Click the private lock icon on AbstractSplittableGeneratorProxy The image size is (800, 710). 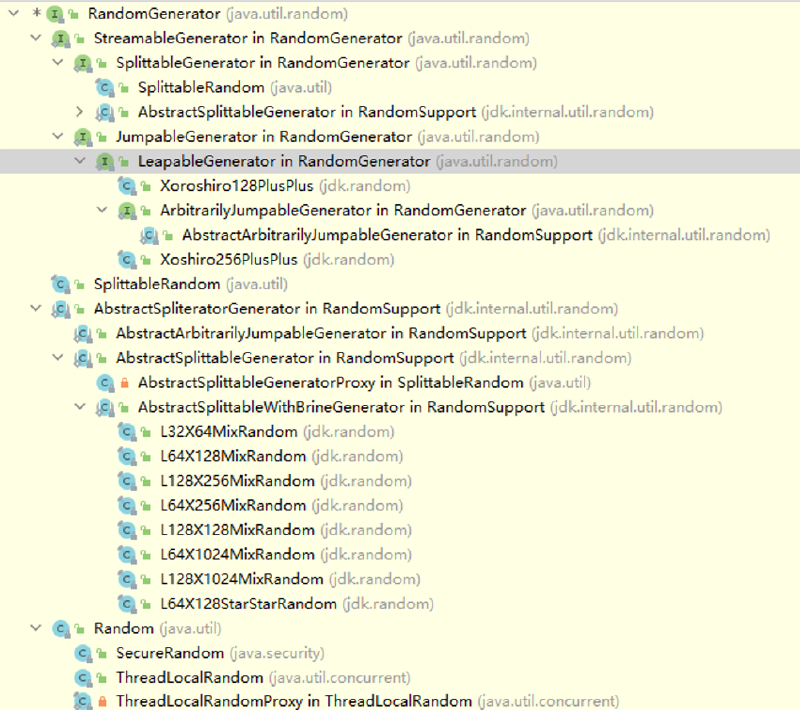pyautogui.click(x=125, y=383)
